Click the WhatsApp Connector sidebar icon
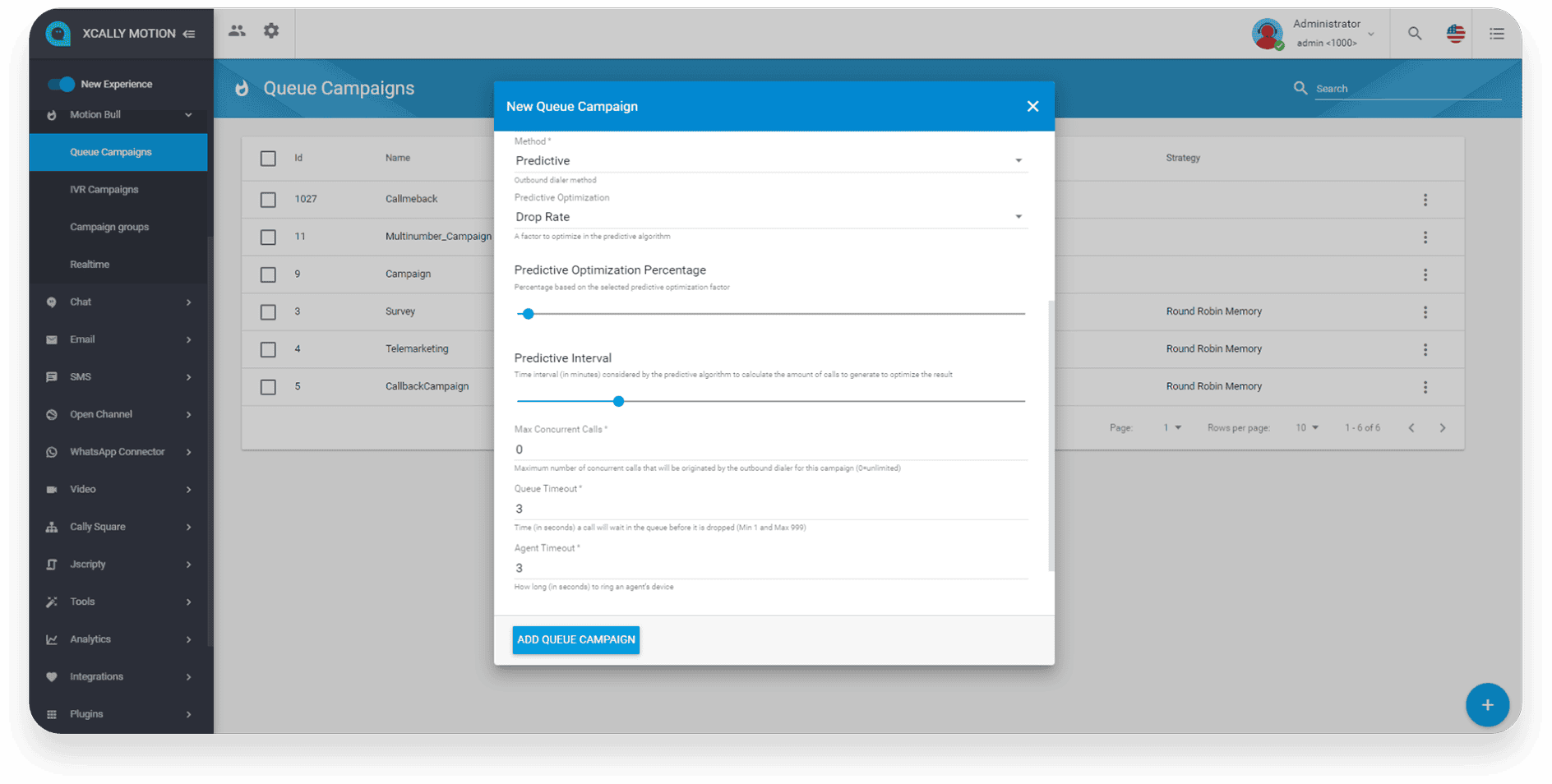 [x=52, y=452]
